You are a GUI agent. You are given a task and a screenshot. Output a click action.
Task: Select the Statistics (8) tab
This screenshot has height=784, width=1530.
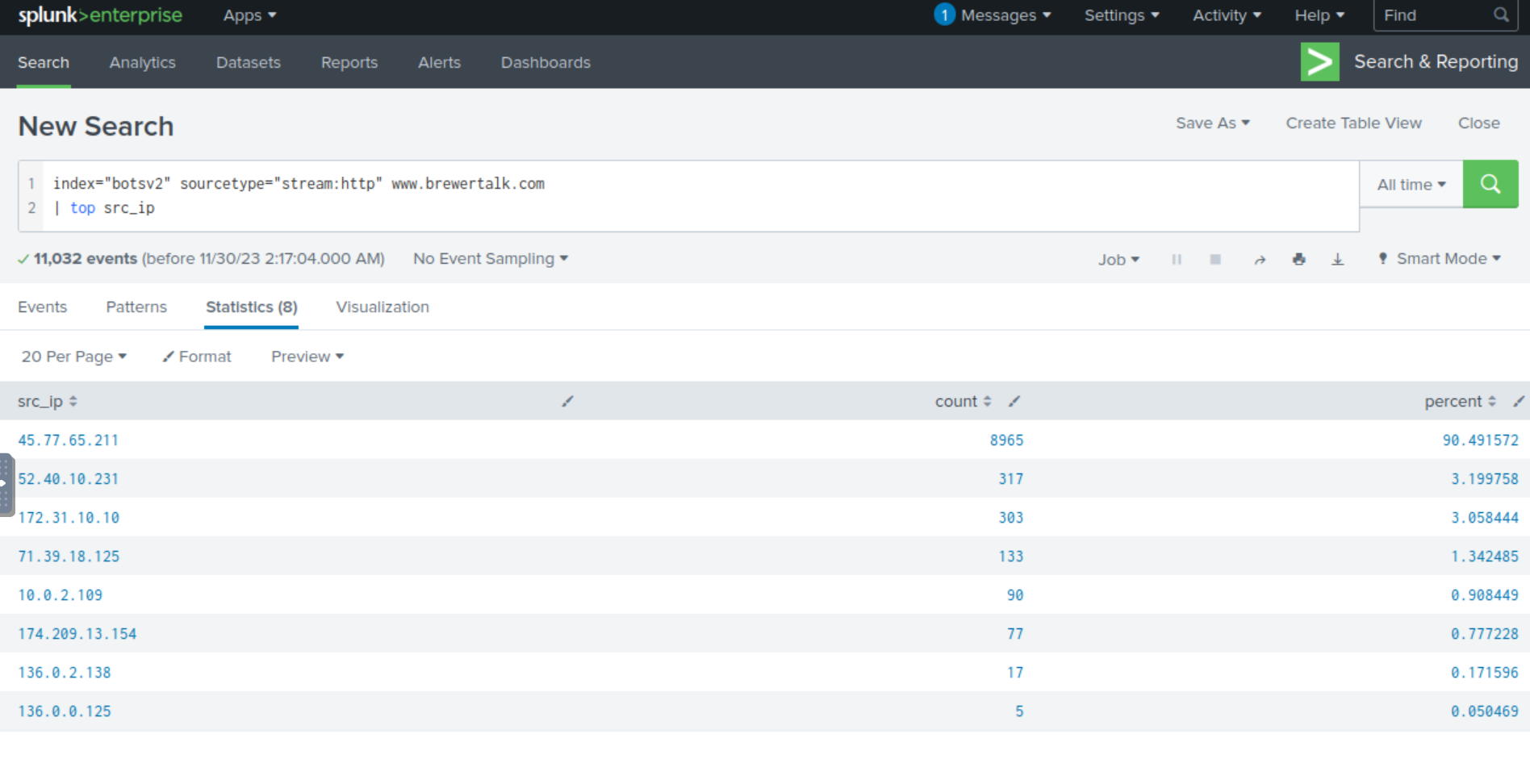251,307
